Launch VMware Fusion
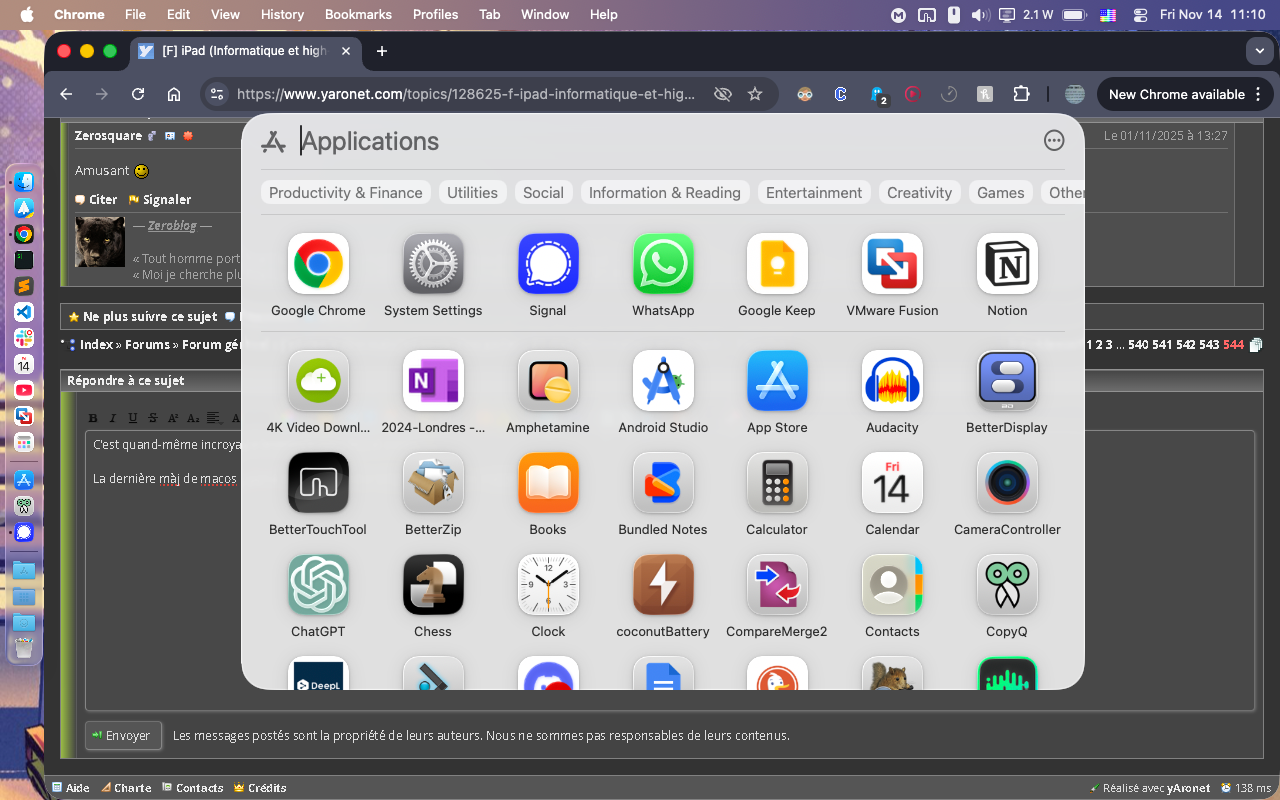Image resolution: width=1280 pixels, height=800 pixels. pos(892,264)
